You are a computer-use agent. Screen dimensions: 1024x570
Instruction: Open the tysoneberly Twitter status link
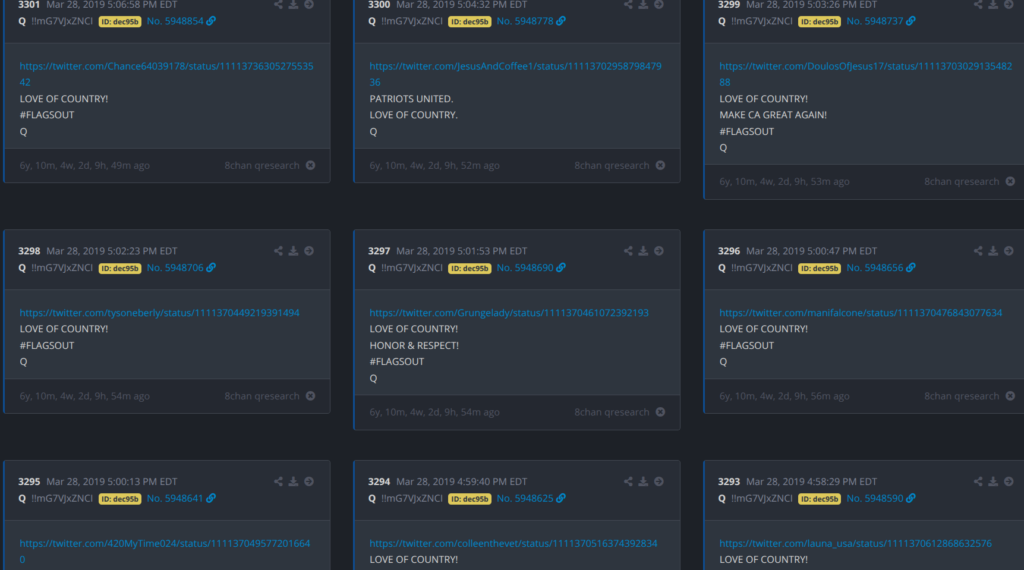point(159,313)
